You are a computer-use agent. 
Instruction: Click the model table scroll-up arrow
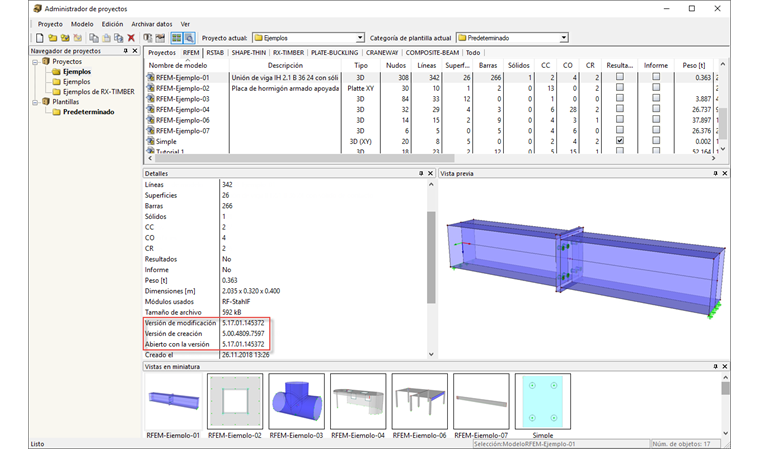click(723, 64)
